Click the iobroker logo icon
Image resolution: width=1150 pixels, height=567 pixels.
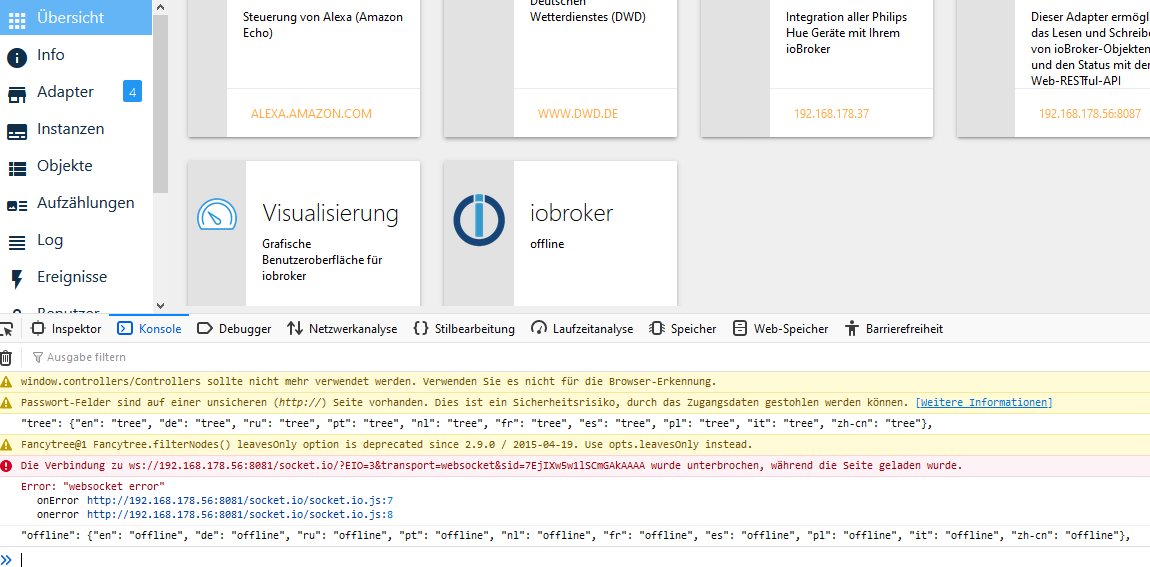479,219
